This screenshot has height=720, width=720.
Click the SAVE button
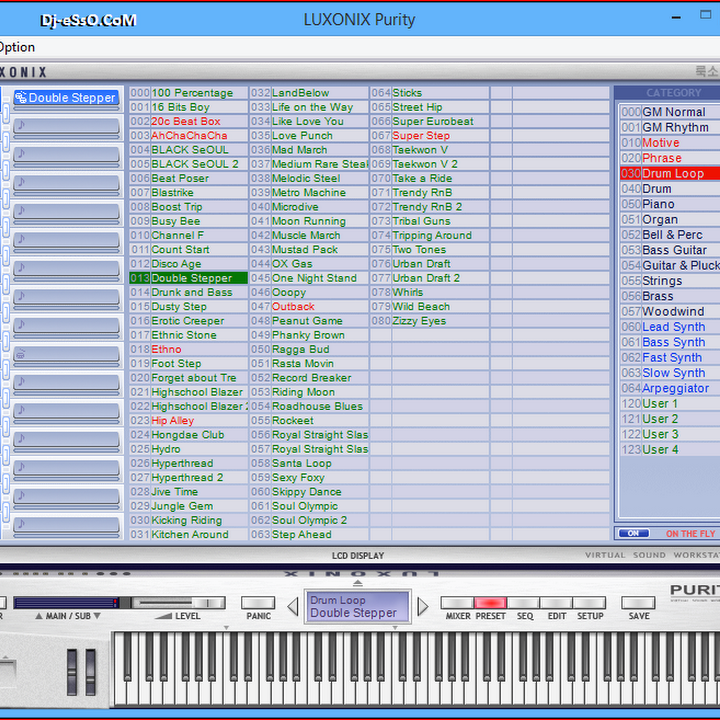click(638, 602)
